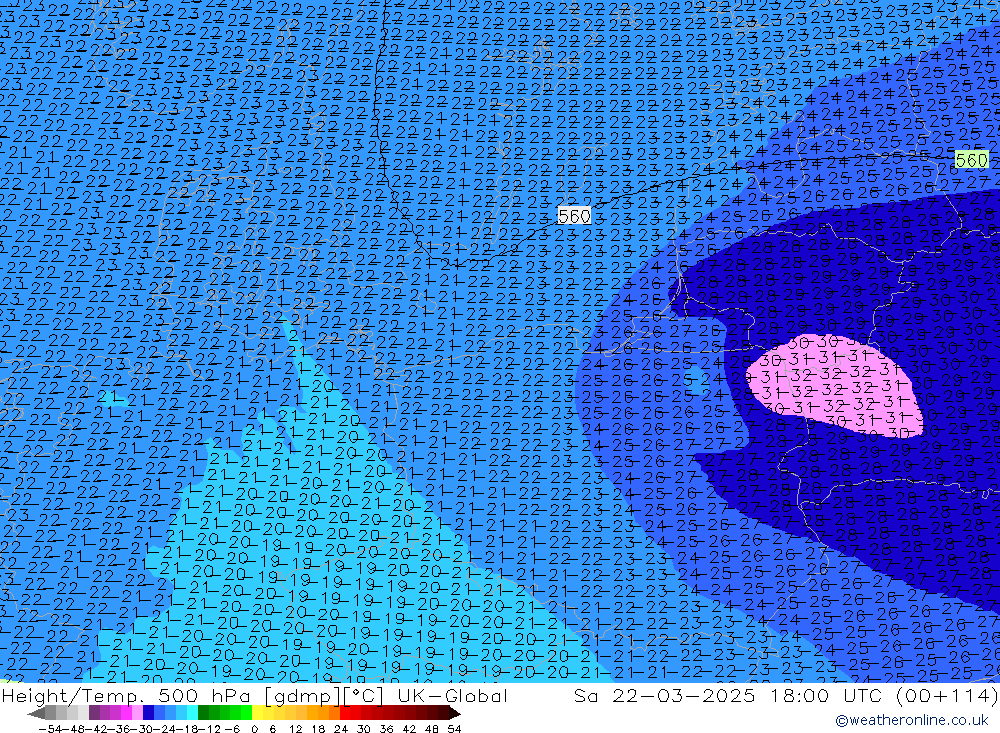Click the UK-Global model name text
1000x733 pixels.
[x=452, y=695]
